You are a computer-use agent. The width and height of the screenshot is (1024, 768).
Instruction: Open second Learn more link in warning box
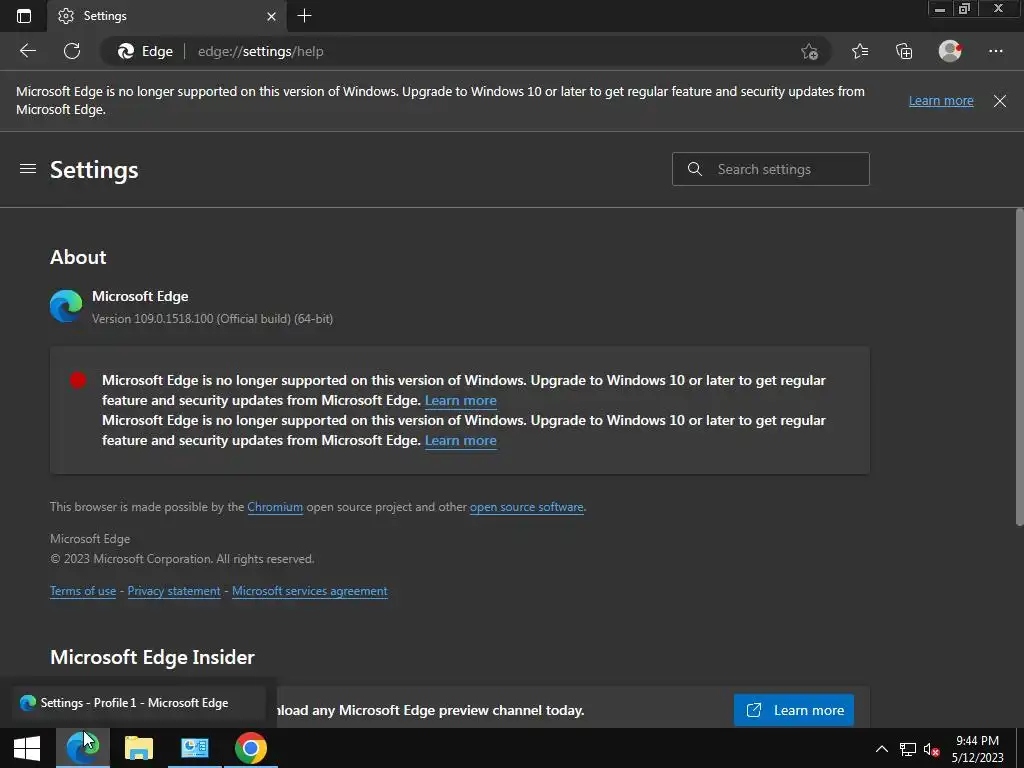(460, 440)
